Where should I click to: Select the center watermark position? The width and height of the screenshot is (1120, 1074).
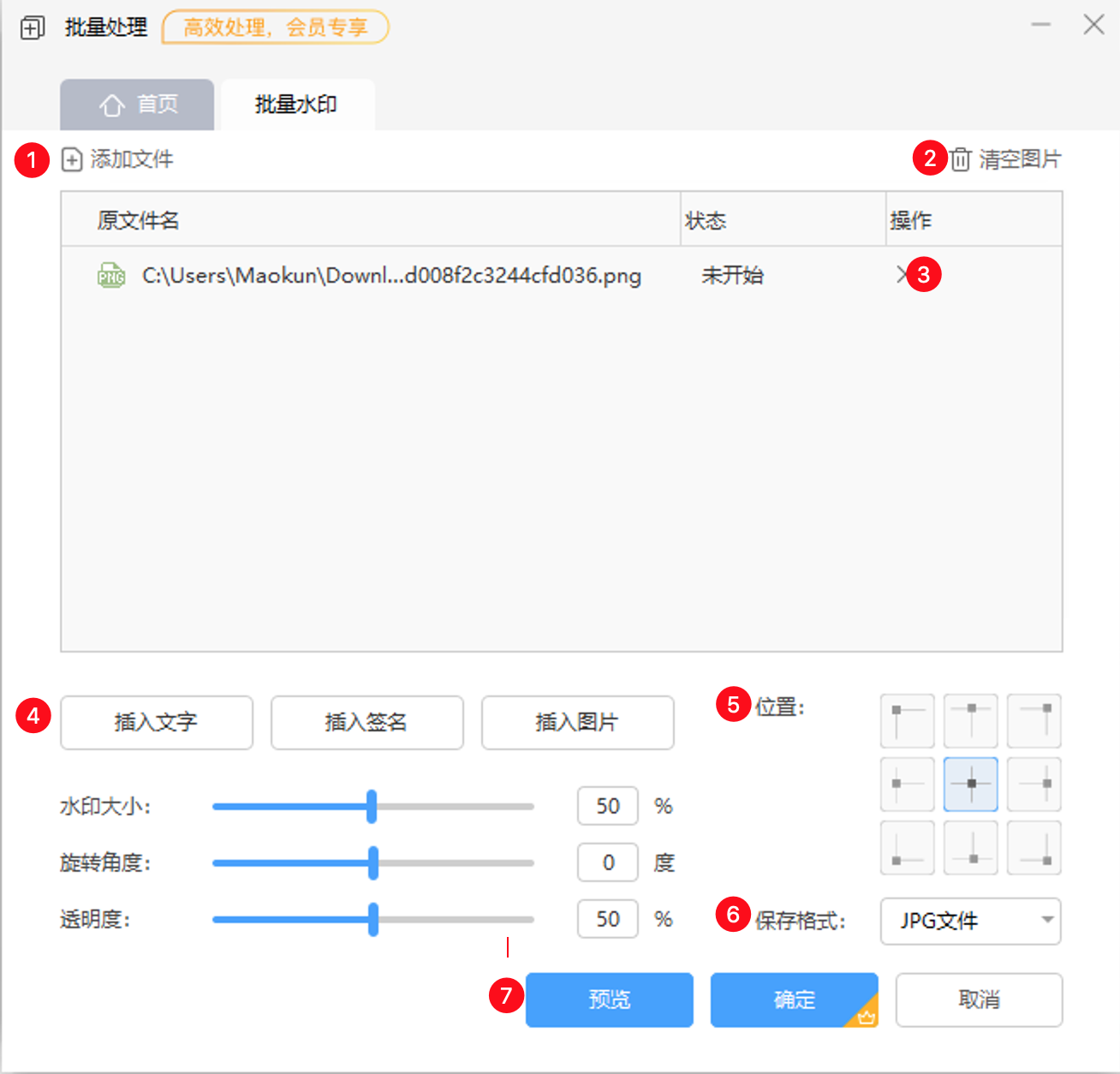970,784
